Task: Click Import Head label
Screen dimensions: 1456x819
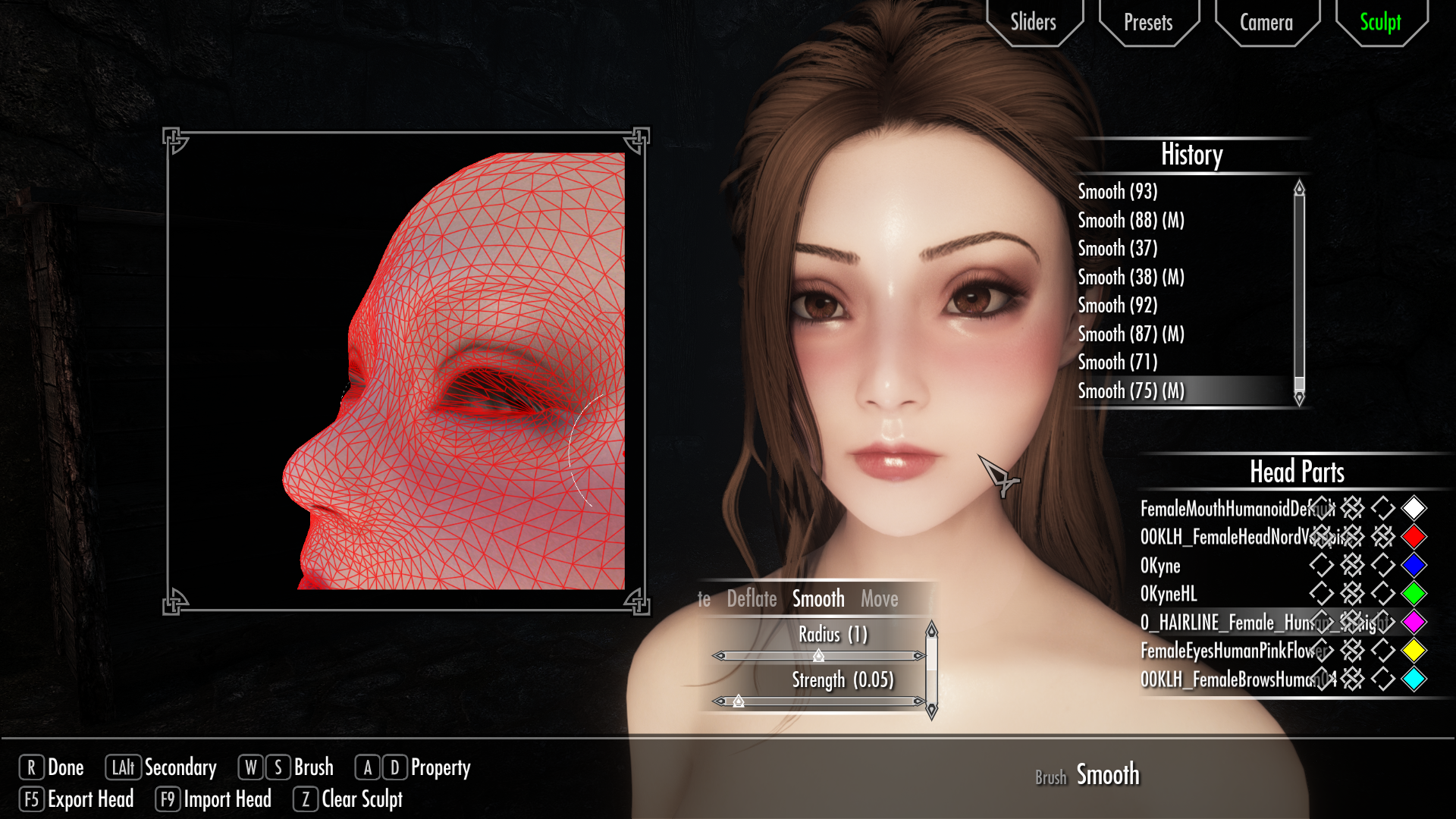Action: (227, 799)
